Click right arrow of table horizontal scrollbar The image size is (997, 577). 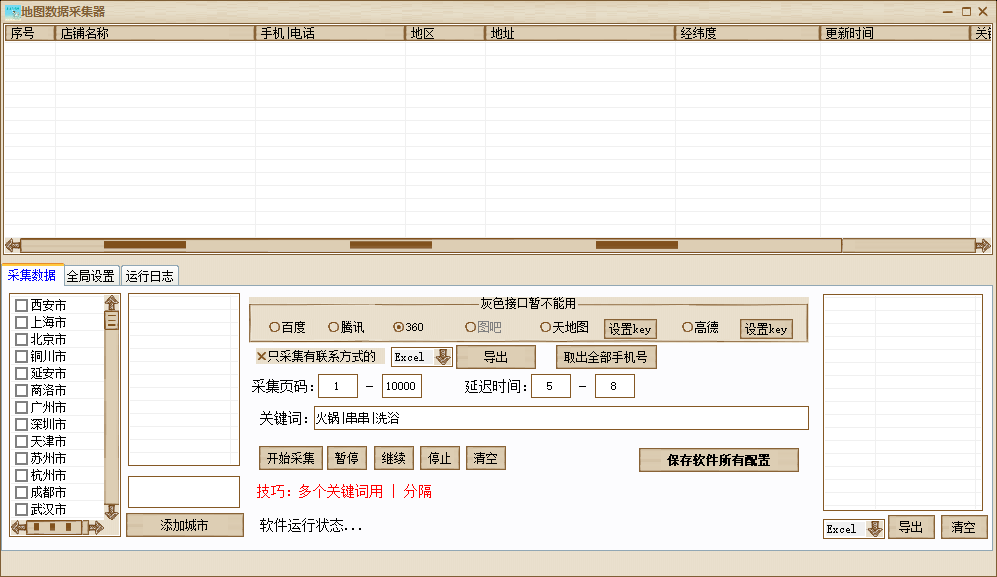pos(983,245)
